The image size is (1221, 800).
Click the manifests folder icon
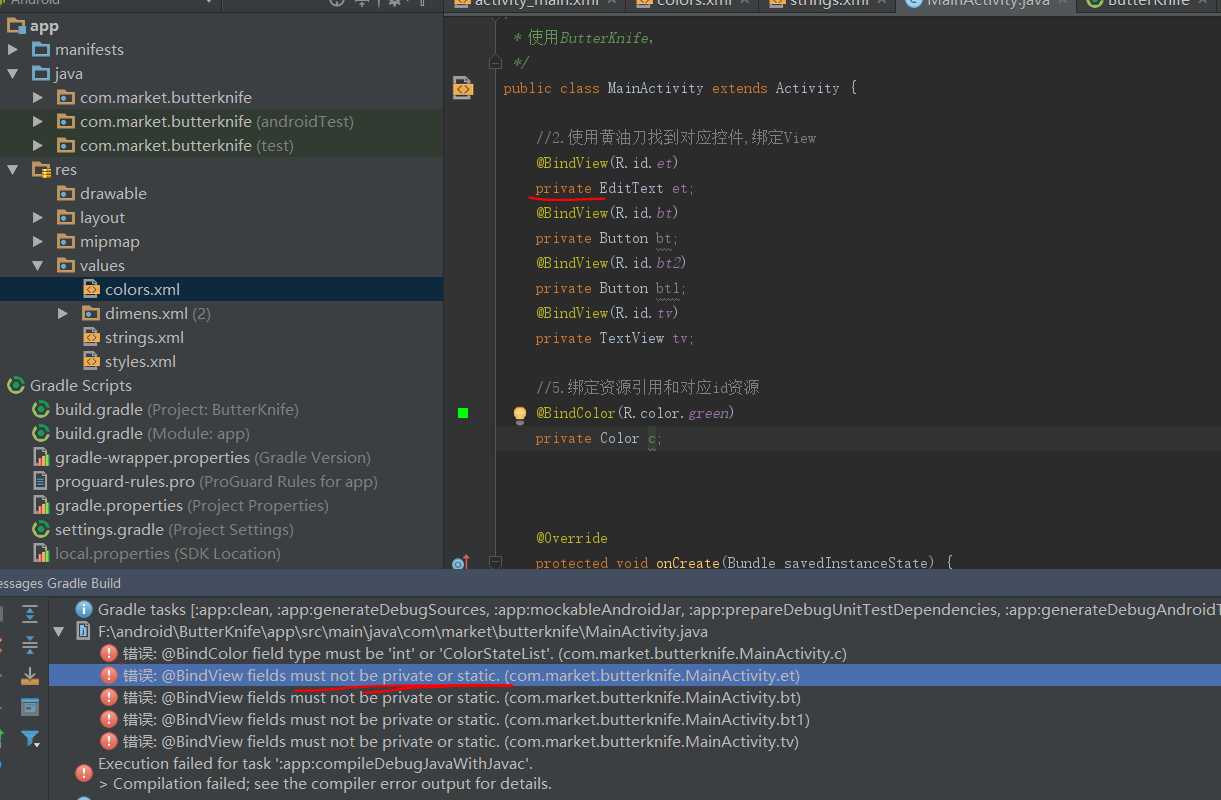[x=41, y=49]
